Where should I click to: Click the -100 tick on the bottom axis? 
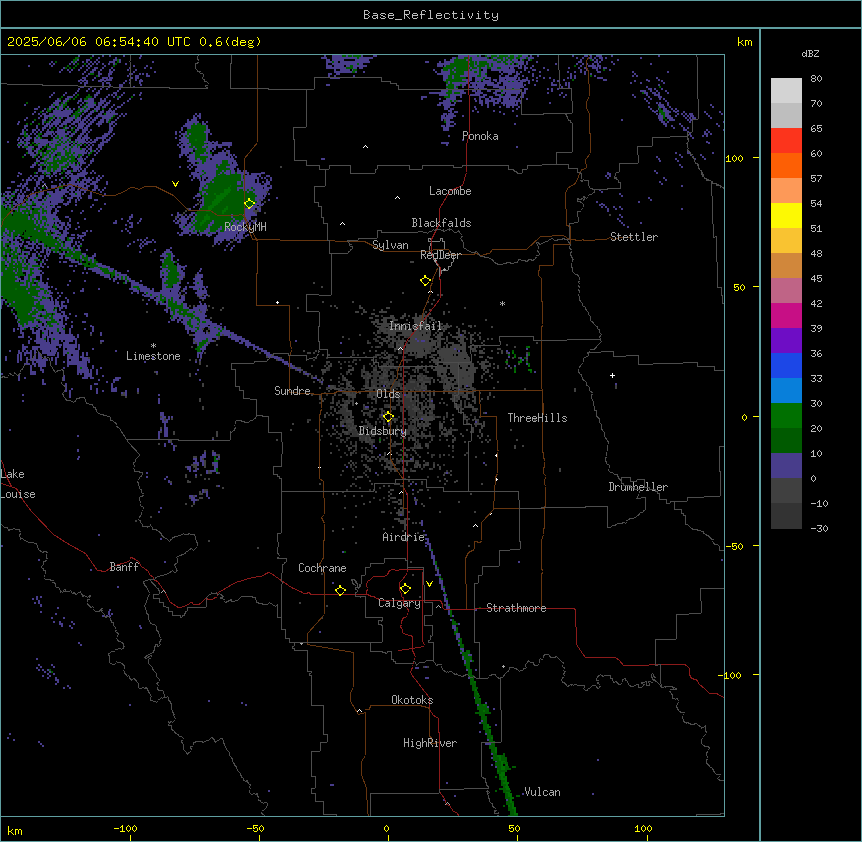[126, 828]
